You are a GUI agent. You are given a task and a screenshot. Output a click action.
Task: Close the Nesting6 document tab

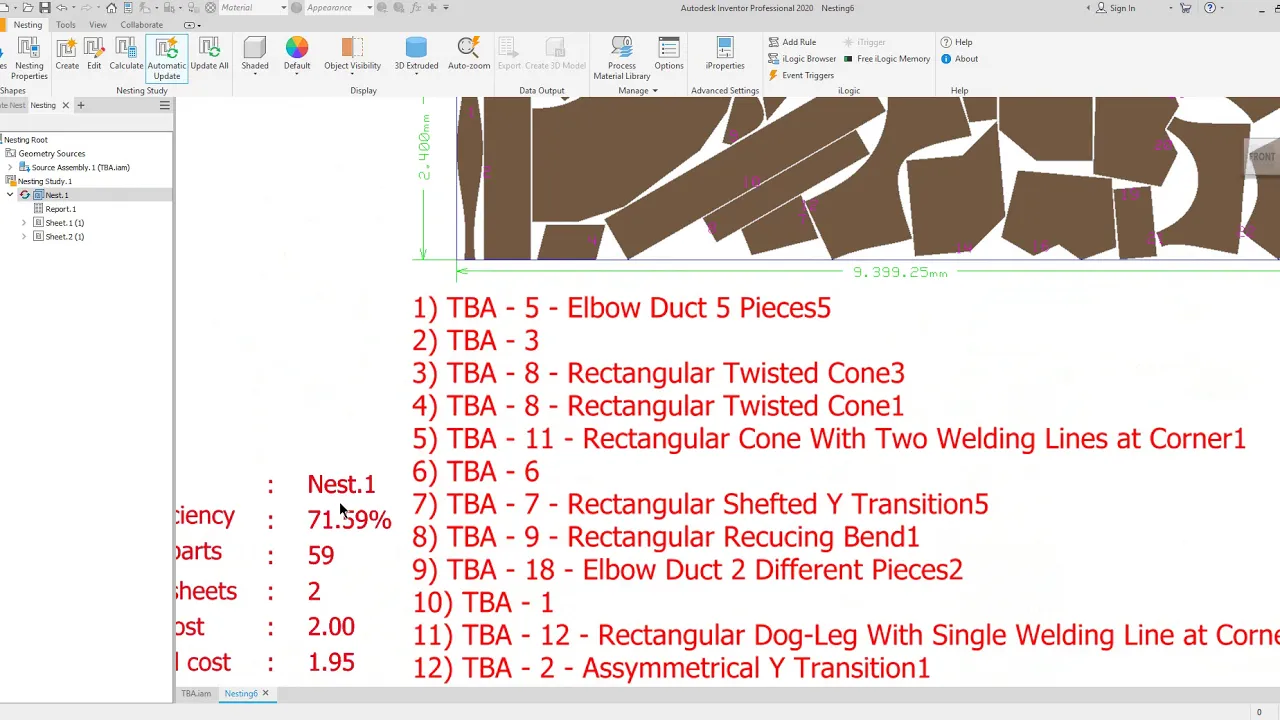tap(265, 693)
